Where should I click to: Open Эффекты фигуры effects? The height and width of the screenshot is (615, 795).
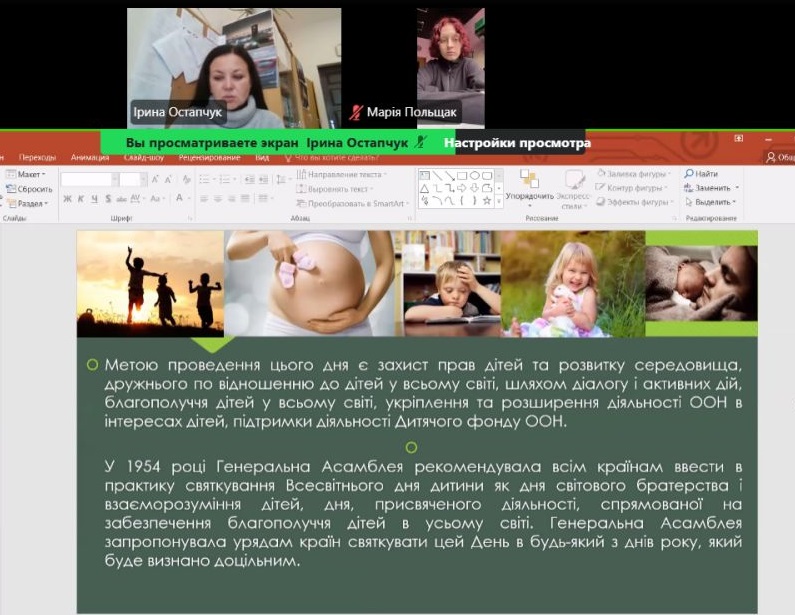(635, 202)
